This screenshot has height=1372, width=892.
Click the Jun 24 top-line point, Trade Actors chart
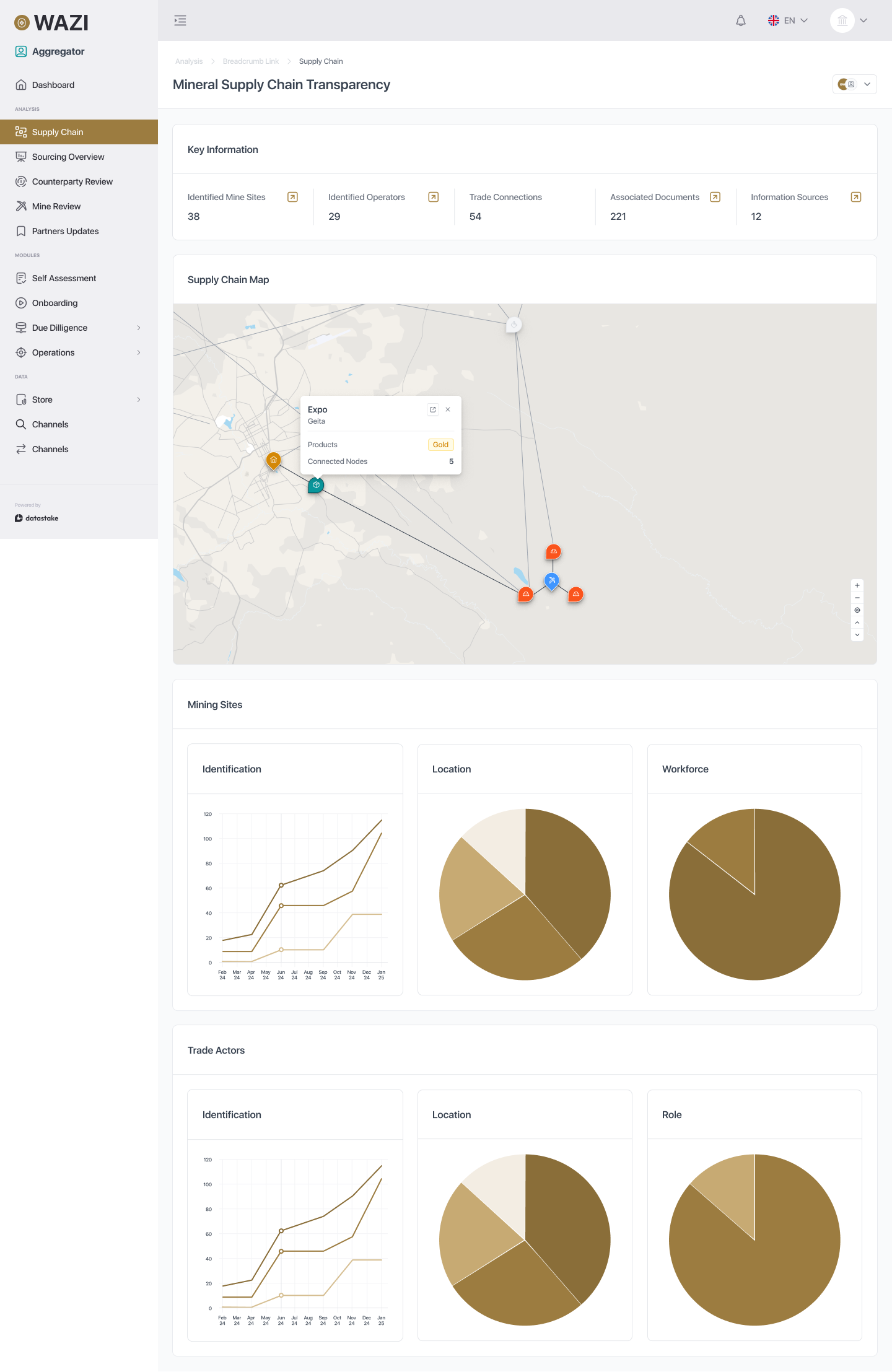(281, 1231)
